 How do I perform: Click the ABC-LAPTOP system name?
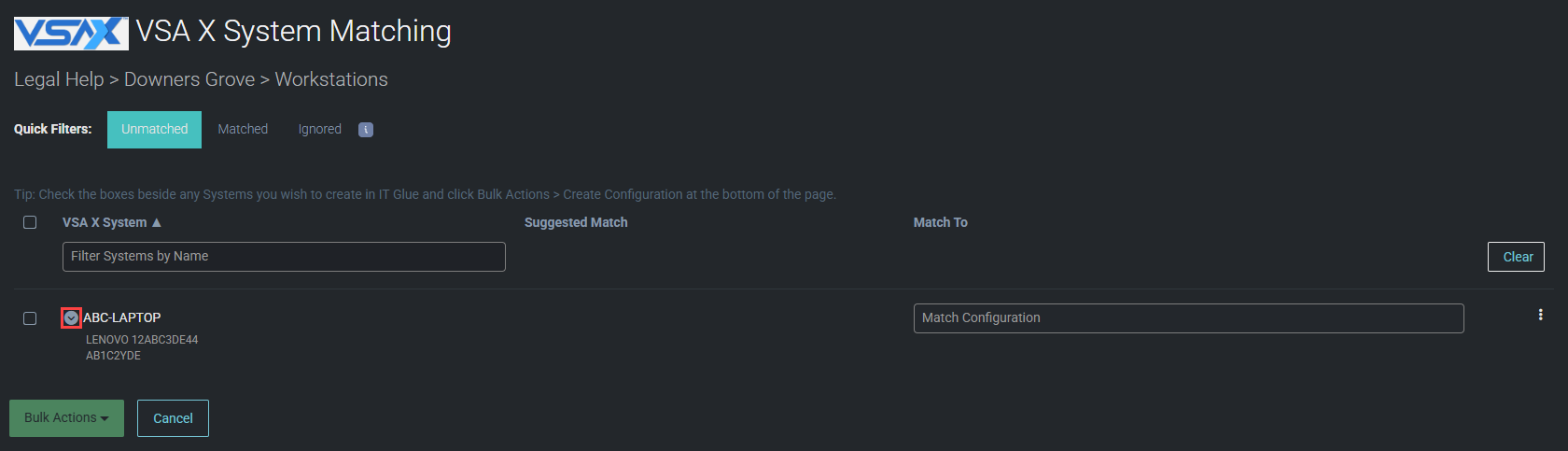pos(122,318)
